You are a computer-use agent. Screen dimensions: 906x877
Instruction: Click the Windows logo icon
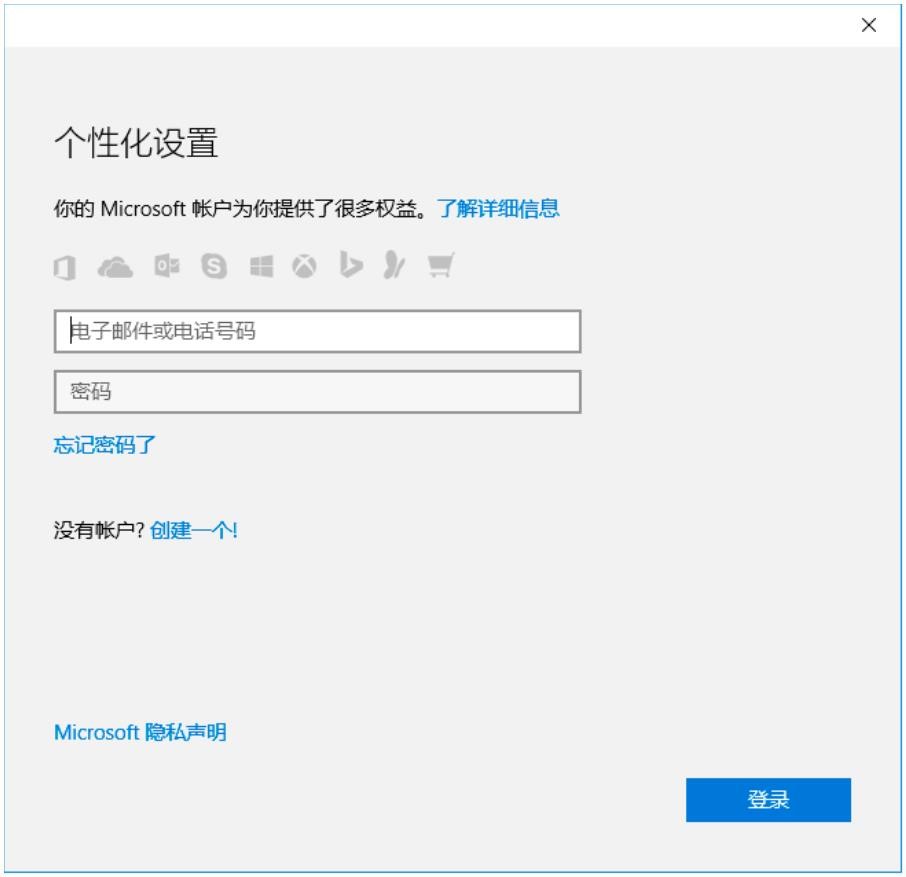(261, 267)
